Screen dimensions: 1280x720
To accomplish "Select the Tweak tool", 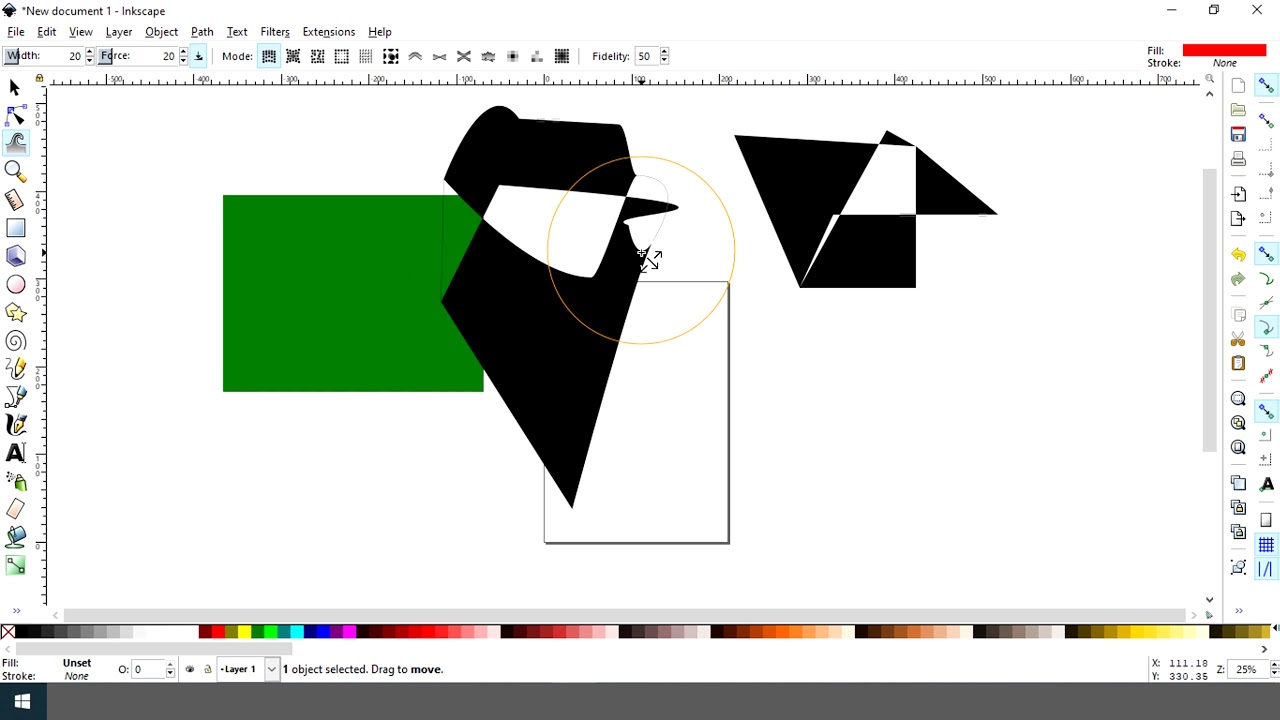I will 15,144.
